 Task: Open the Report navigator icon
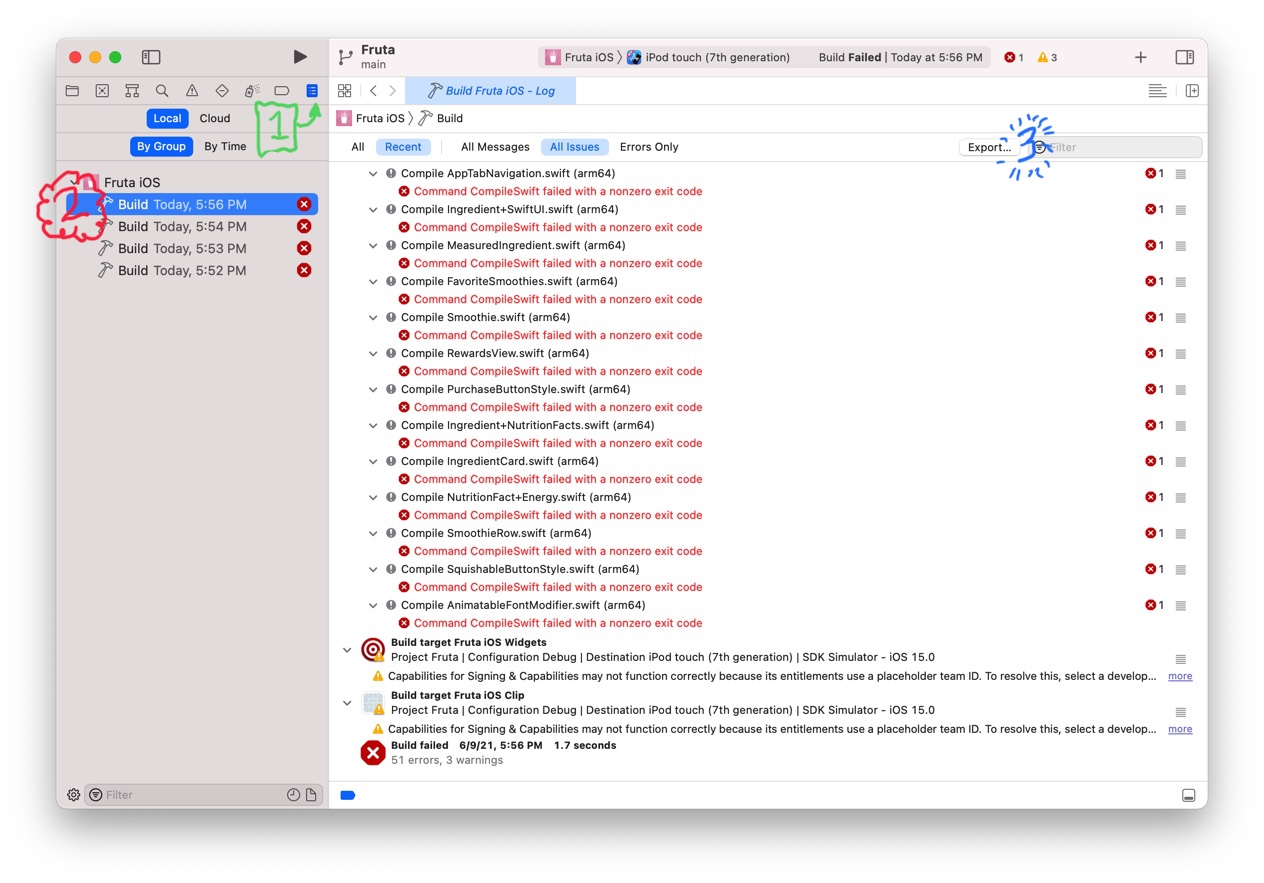[312, 91]
